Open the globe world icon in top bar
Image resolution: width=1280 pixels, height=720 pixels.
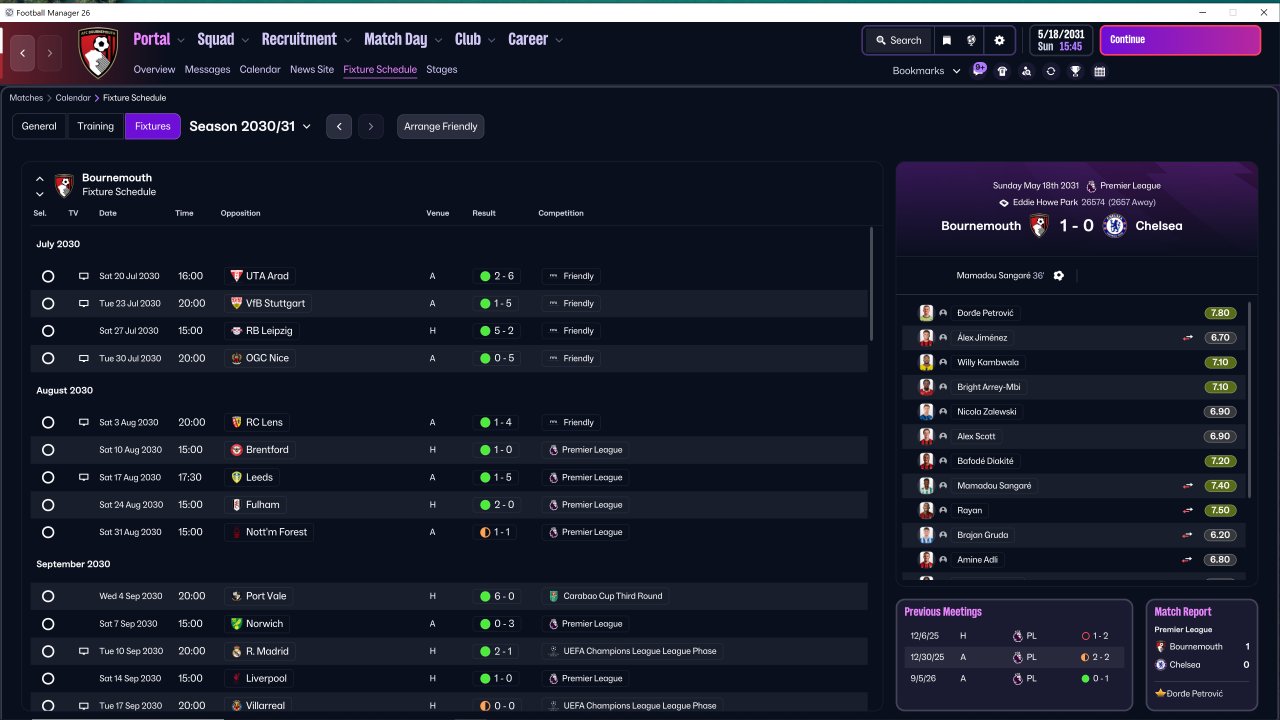pos(971,41)
